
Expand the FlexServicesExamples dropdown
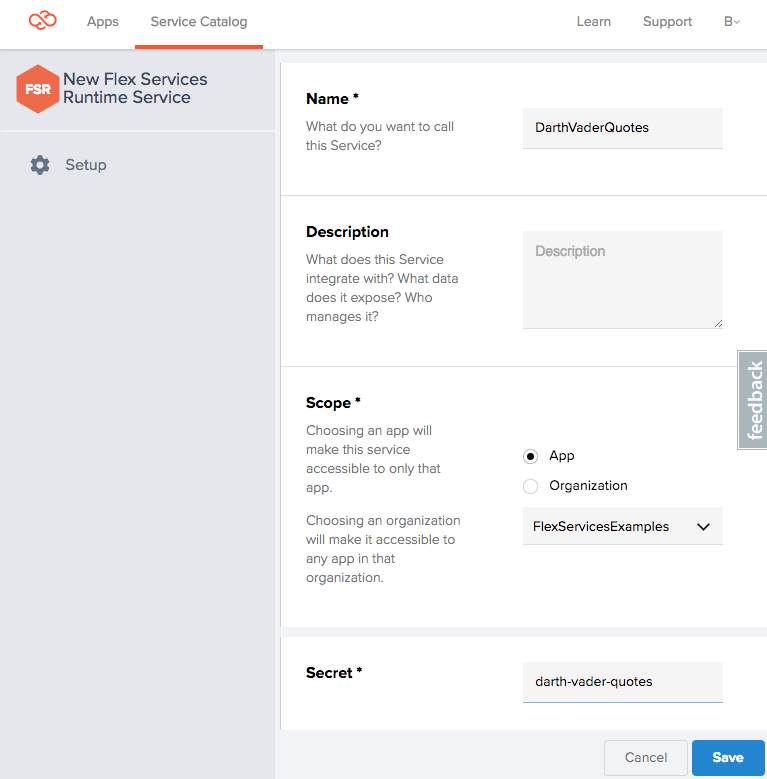(x=622, y=527)
